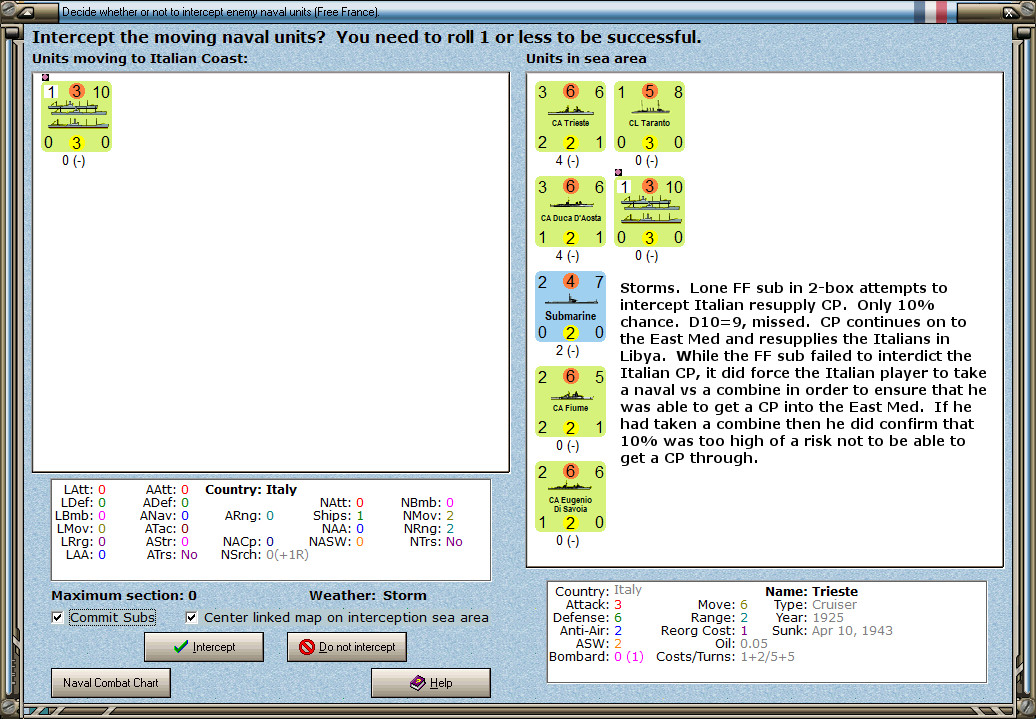This screenshot has height=719, width=1036.
Task: Select the CA Fiume cruiser unit
Action: 570,402
